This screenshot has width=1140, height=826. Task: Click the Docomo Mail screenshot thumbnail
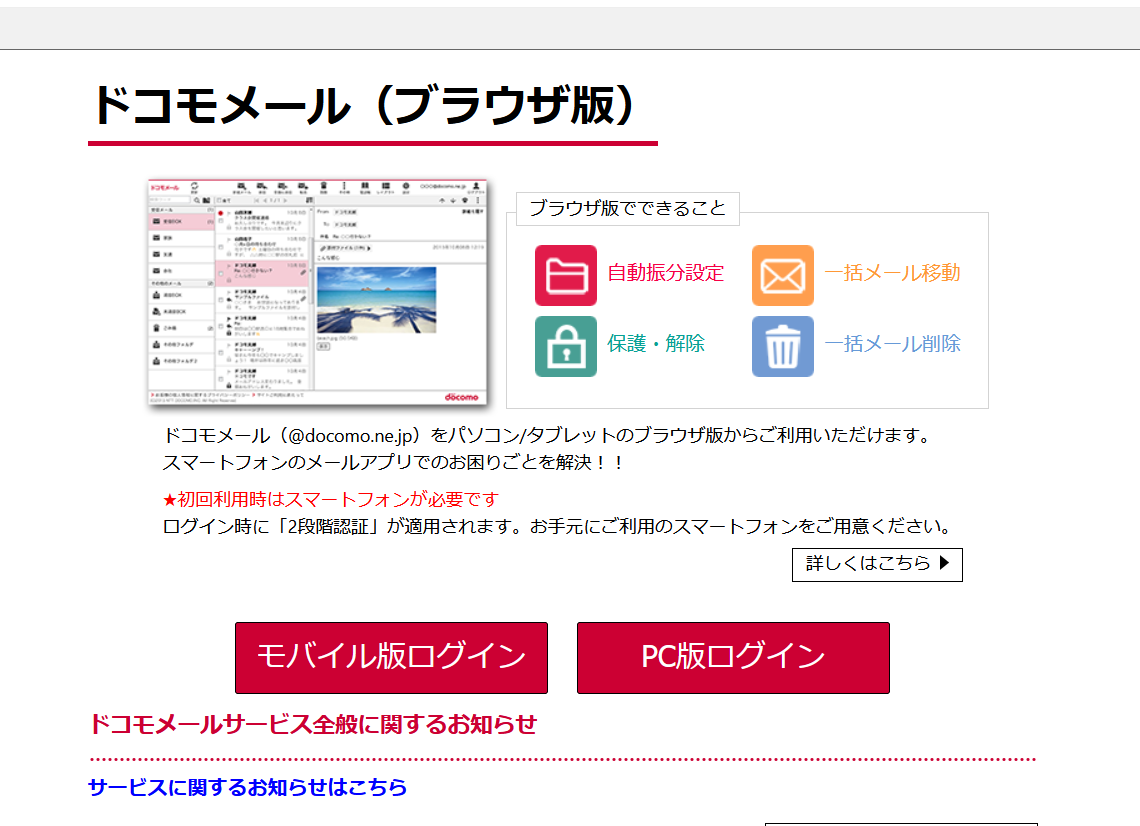pos(318,292)
